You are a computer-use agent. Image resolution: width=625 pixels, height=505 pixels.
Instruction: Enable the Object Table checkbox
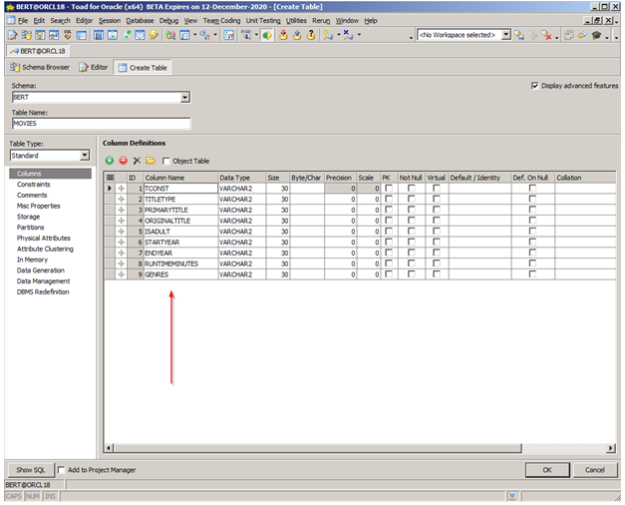pyautogui.click(x=166, y=161)
